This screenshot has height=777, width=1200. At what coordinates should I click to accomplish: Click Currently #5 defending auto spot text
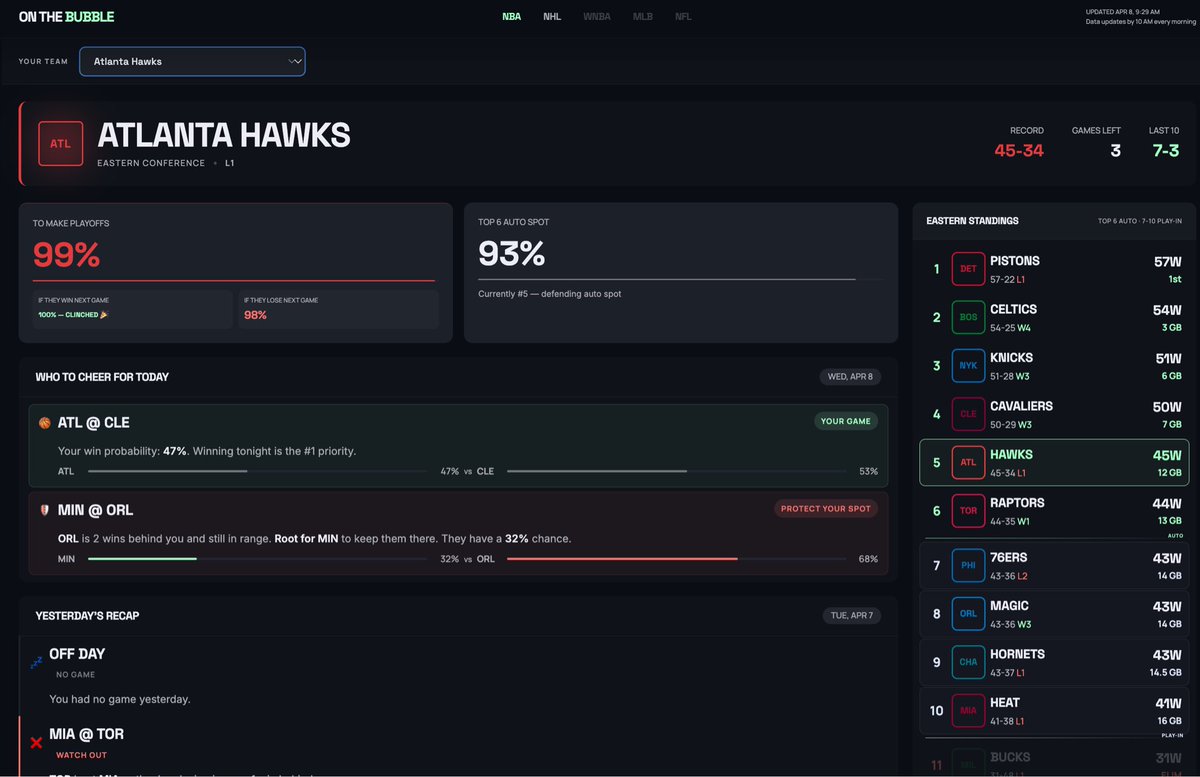click(549, 294)
